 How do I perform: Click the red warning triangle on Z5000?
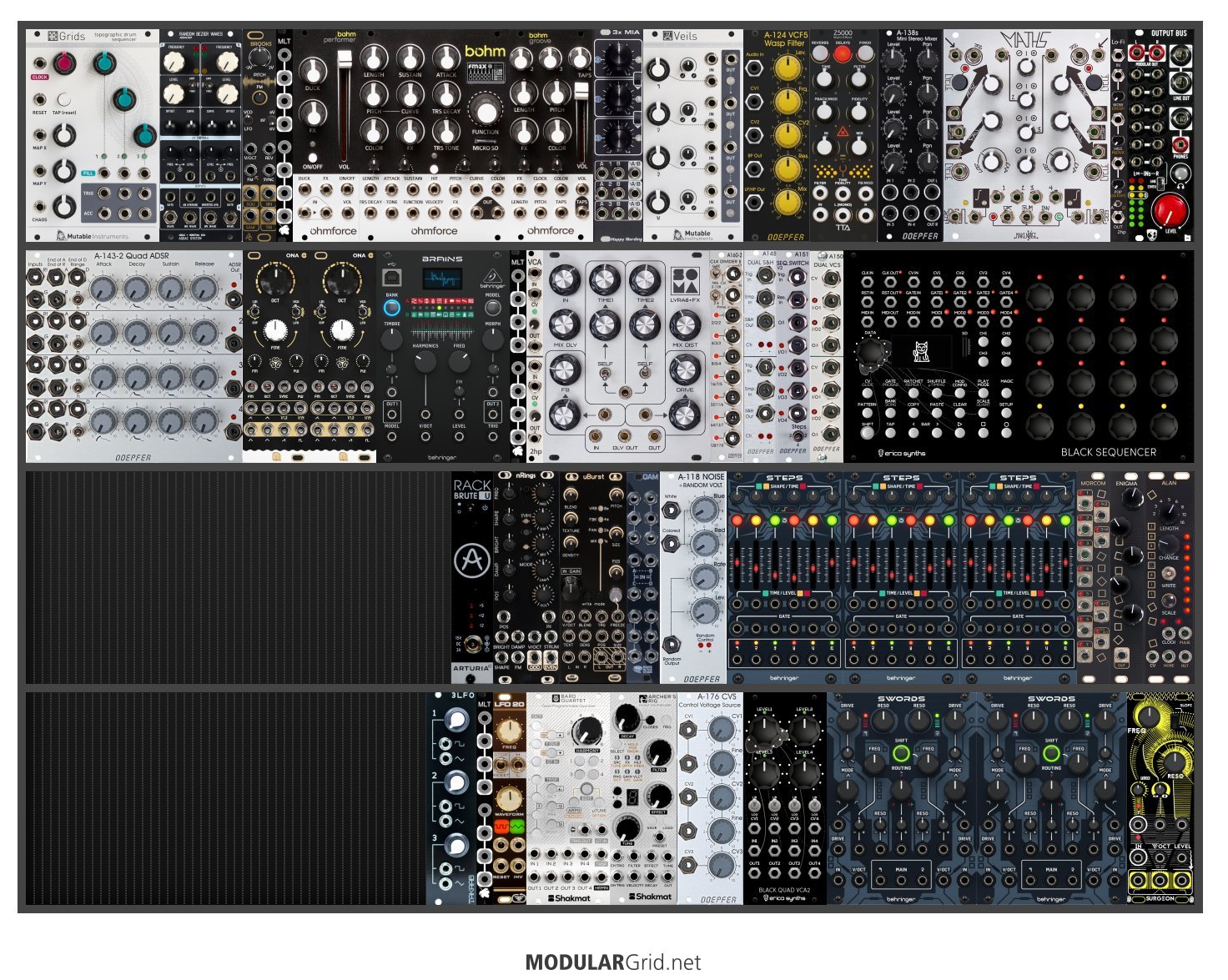tap(841, 132)
